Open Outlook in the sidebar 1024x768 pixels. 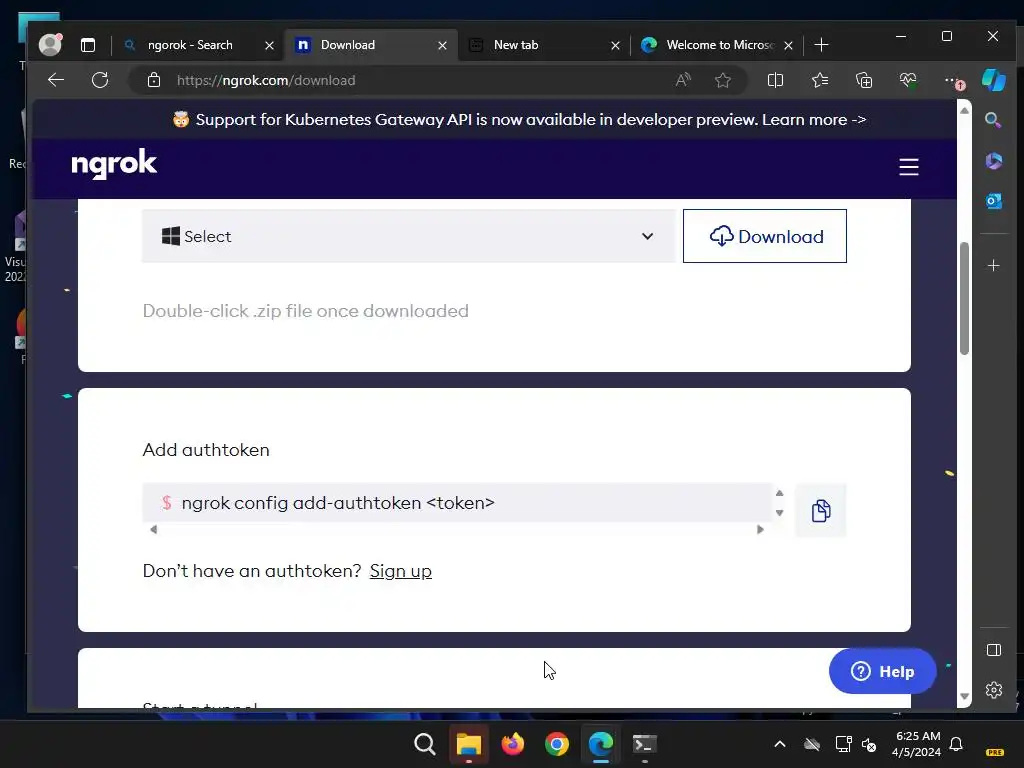[993, 201]
